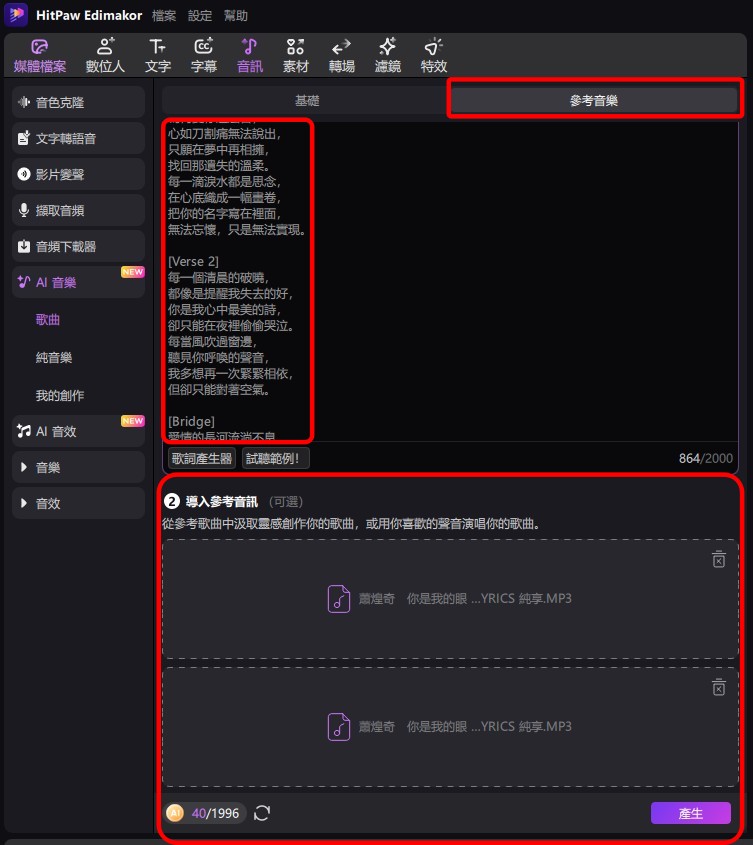Click inside the lyrics text area
This screenshot has width=753, height=845.
450,280
